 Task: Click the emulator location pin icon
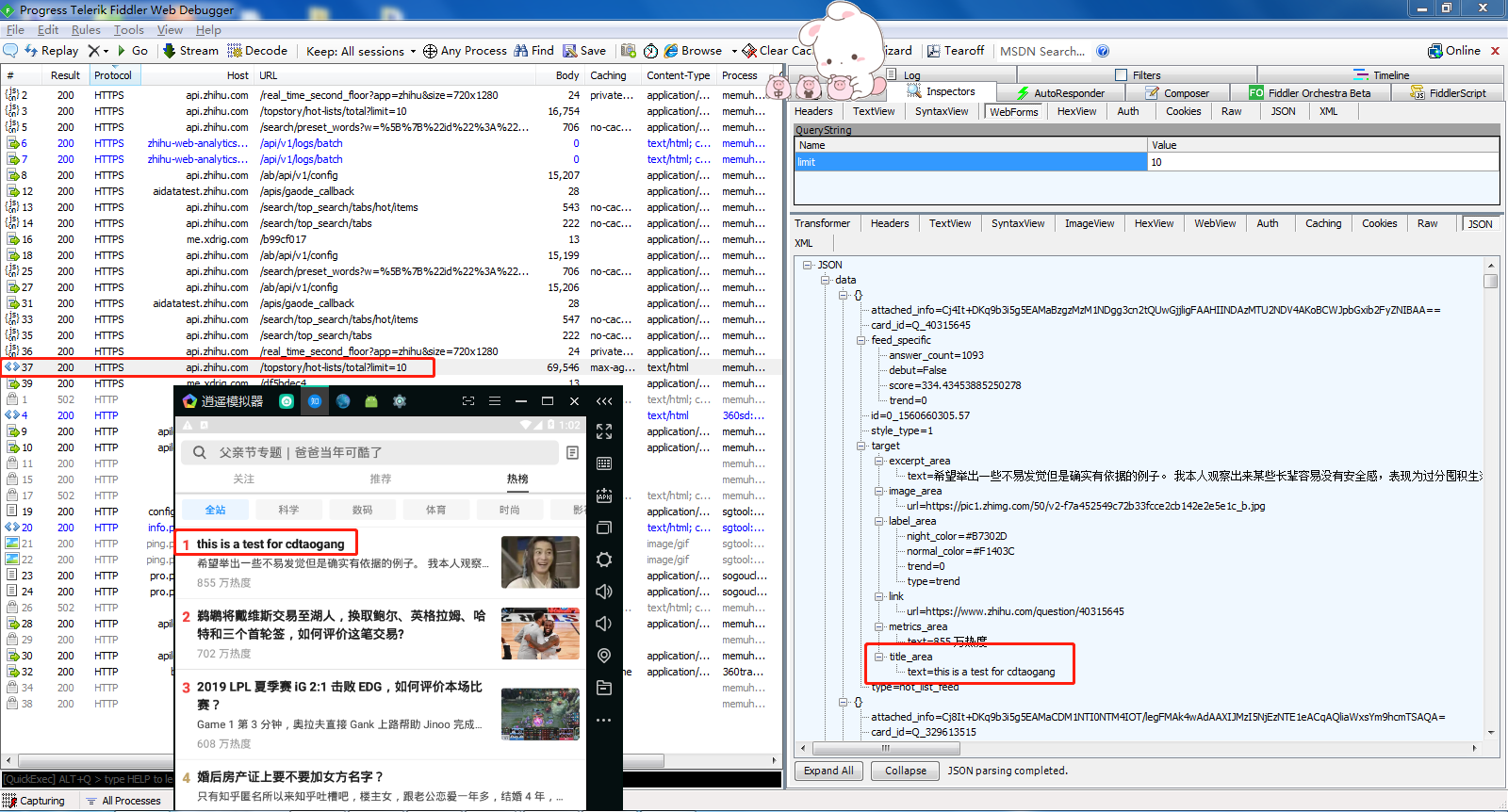(x=604, y=656)
